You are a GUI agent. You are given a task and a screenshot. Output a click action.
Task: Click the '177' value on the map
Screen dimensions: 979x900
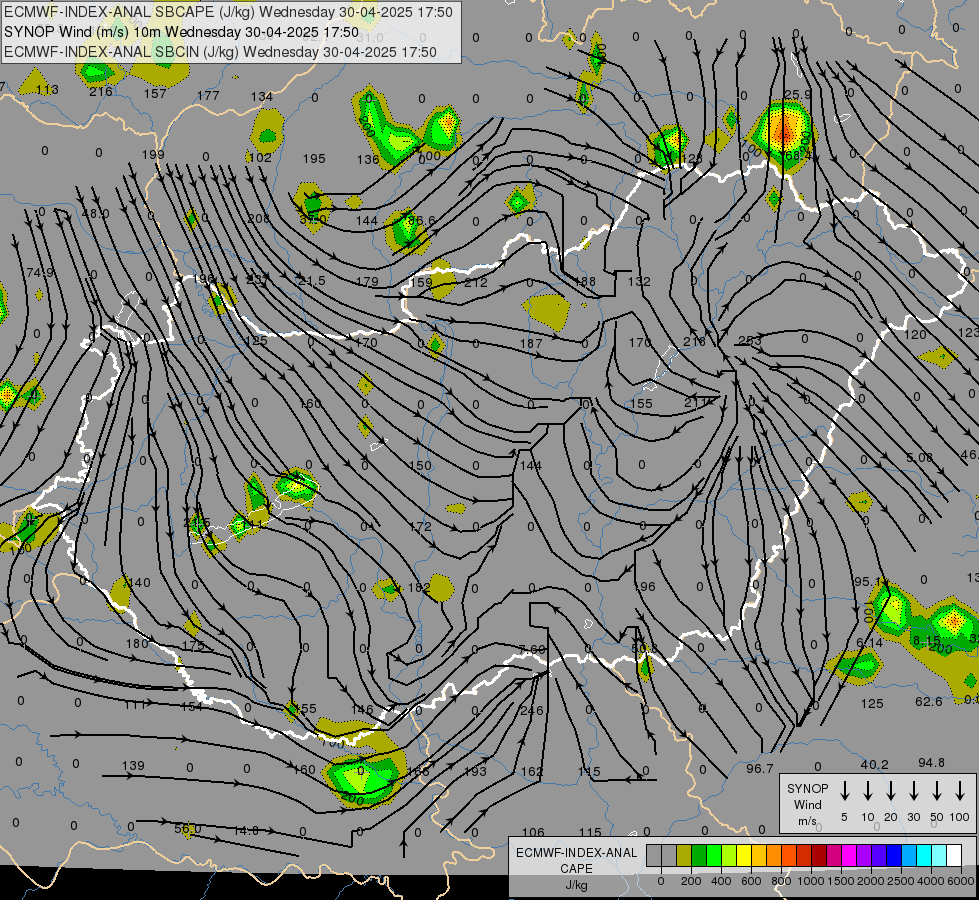click(x=208, y=96)
